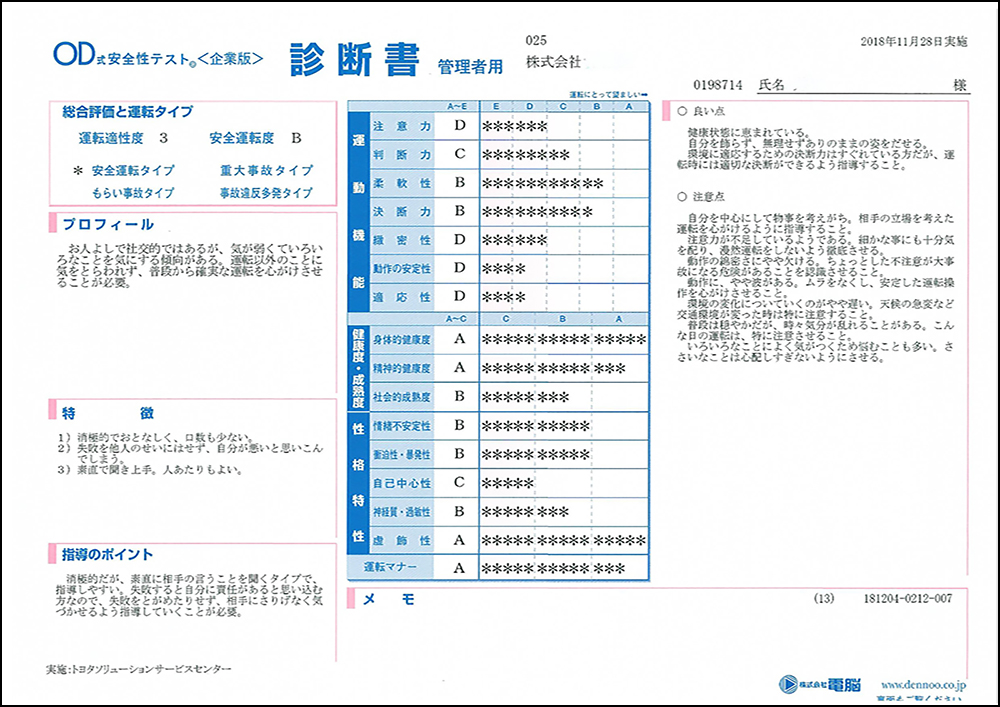Click the 特徴 section heading
This screenshot has width=1000, height=707.
[108, 413]
